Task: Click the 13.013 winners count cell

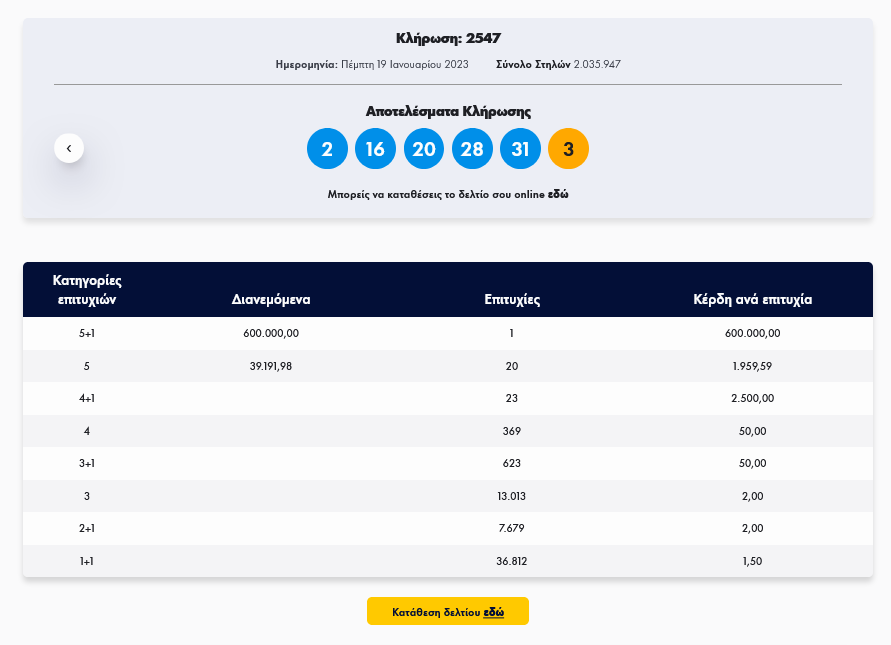Action: 512,496
